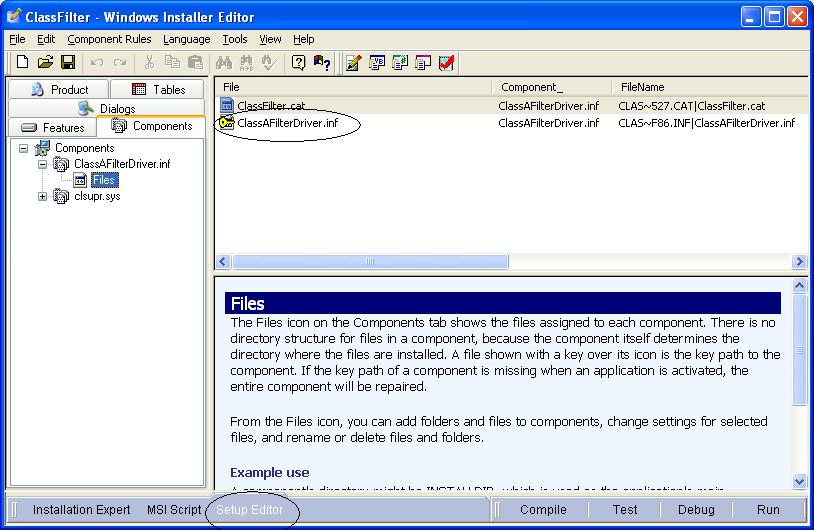Screen dimensions: 814x530
Task: Click Component_ cell in the ClassFilter.cat row
Action: click(549, 106)
